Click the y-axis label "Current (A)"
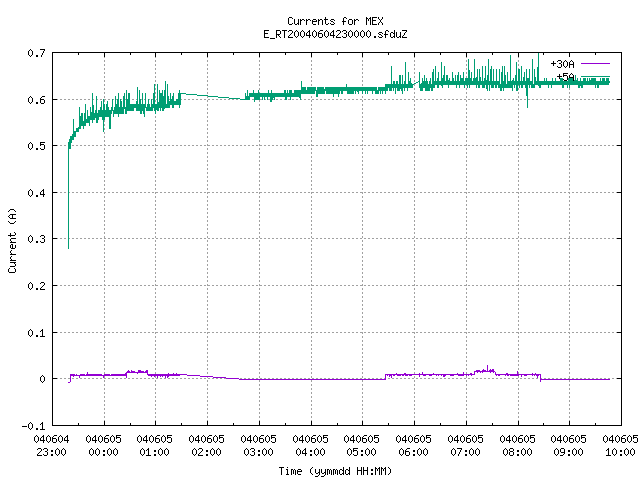The height and width of the screenshot is (480, 640). click(x=12, y=240)
